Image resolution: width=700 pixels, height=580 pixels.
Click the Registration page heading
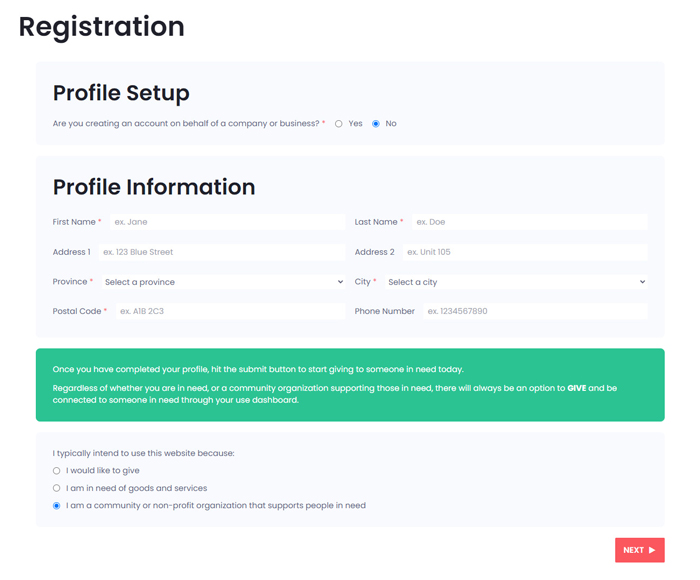coord(101,27)
